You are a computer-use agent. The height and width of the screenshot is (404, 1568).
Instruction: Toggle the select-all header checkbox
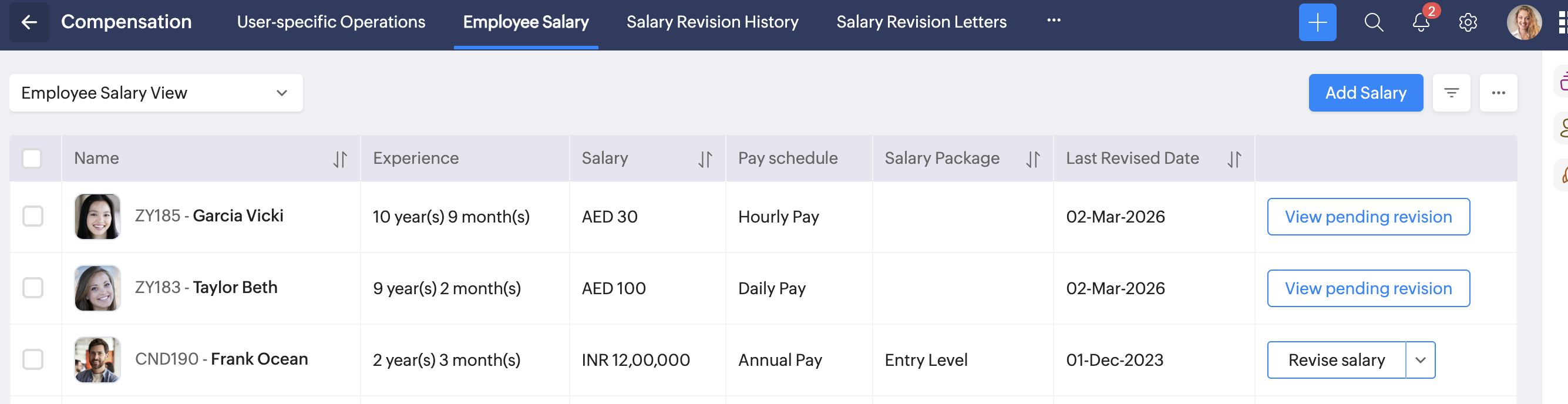(x=32, y=159)
